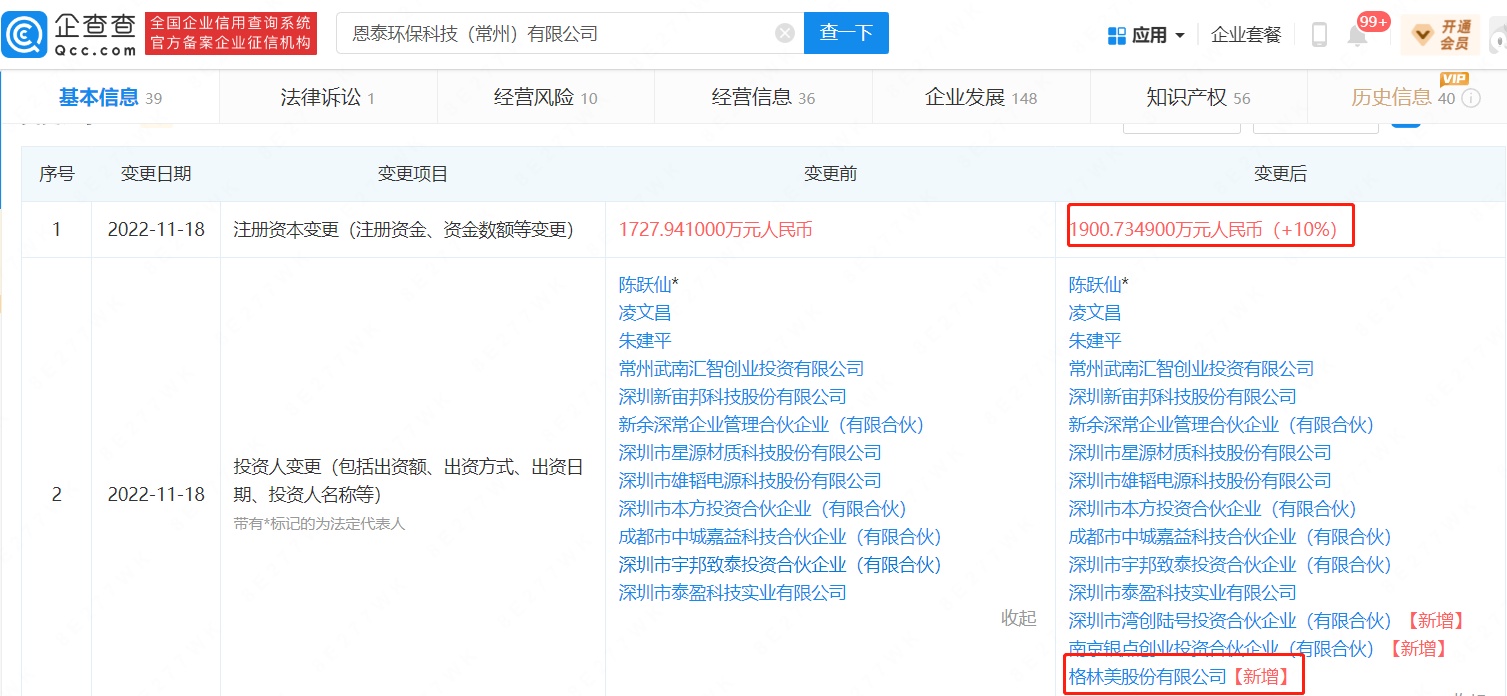Click the 变更日期 column header
Image resolution: width=1507 pixels, height=696 pixels.
click(x=156, y=174)
